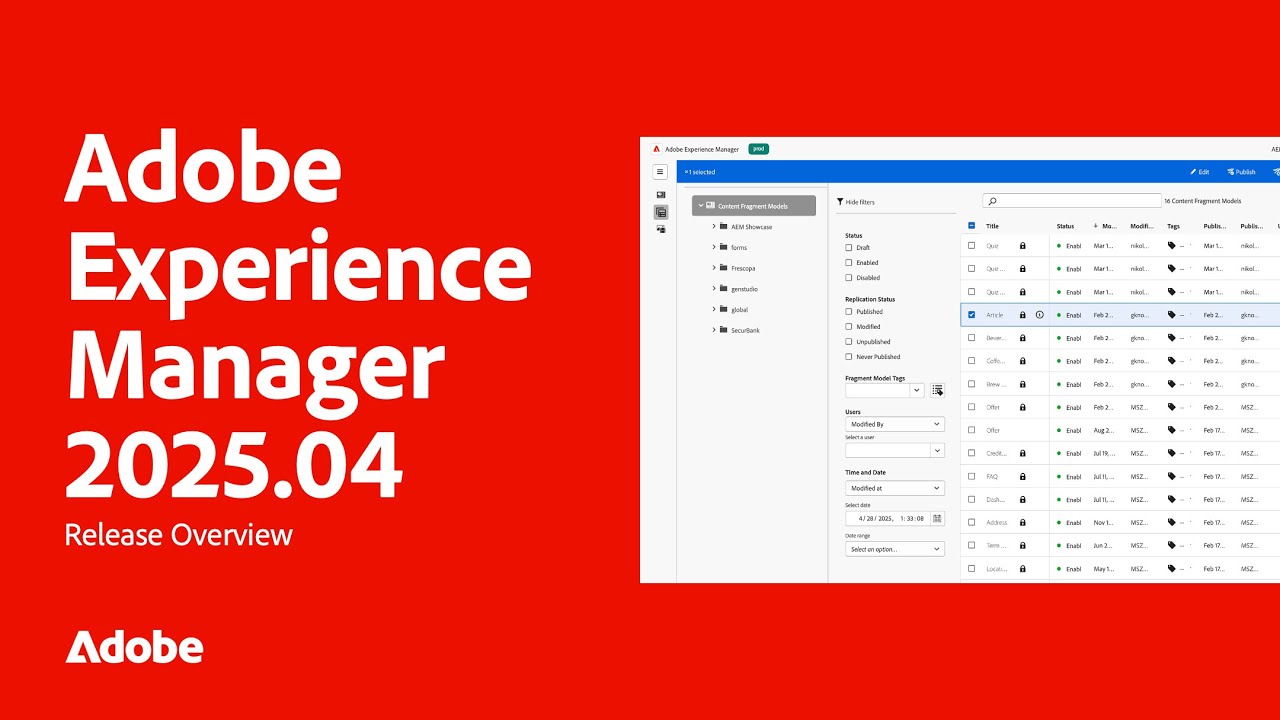Check the Draft status filter
This screenshot has height=720, width=1280.
(x=849, y=248)
